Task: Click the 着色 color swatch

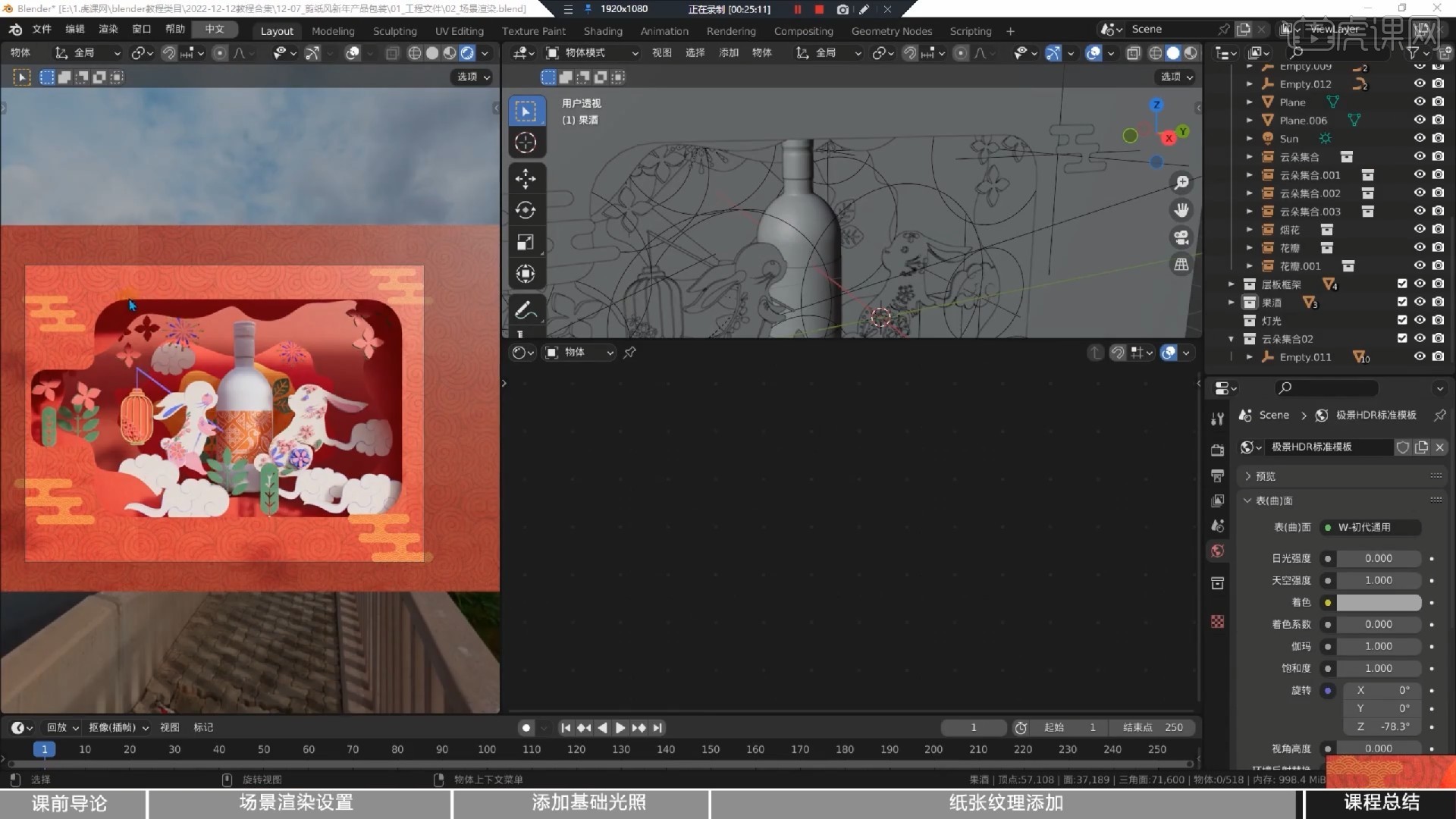Action: pyautogui.click(x=1379, y=602)
